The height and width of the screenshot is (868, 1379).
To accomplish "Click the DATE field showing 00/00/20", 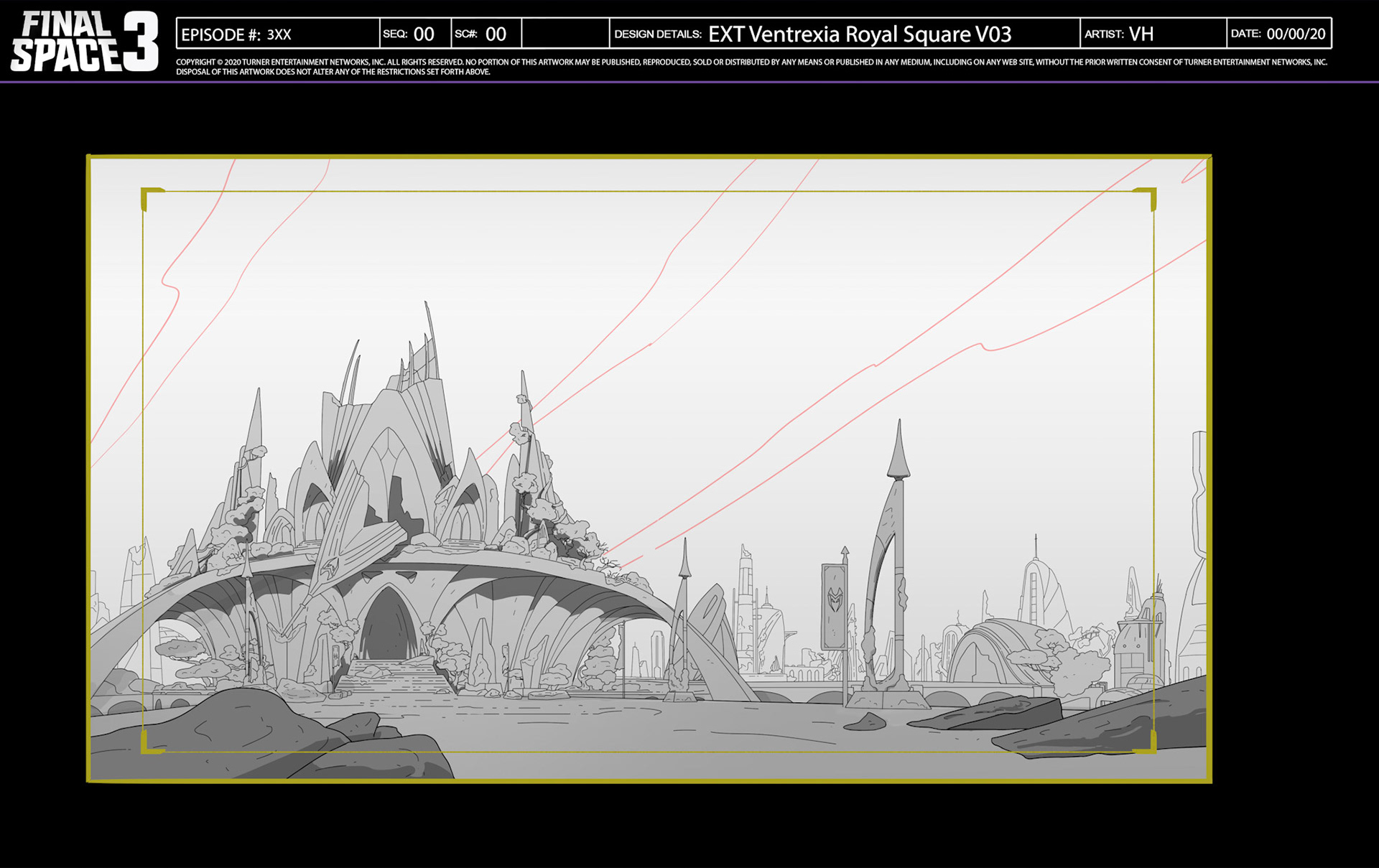I will coord(1296,34).
